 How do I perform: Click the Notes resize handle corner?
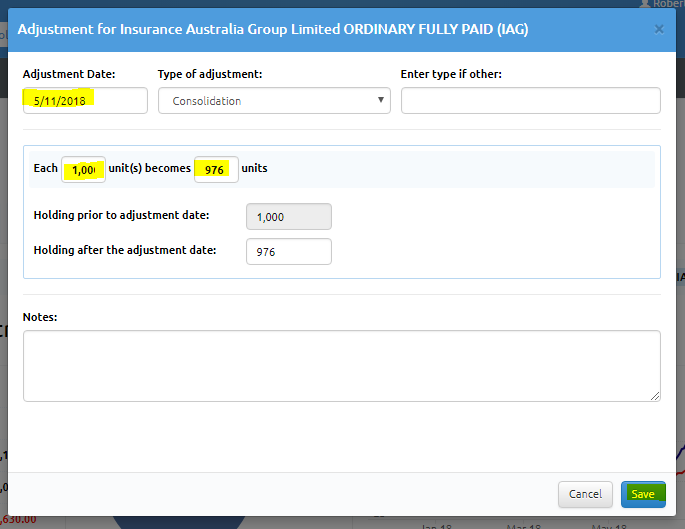655,396
